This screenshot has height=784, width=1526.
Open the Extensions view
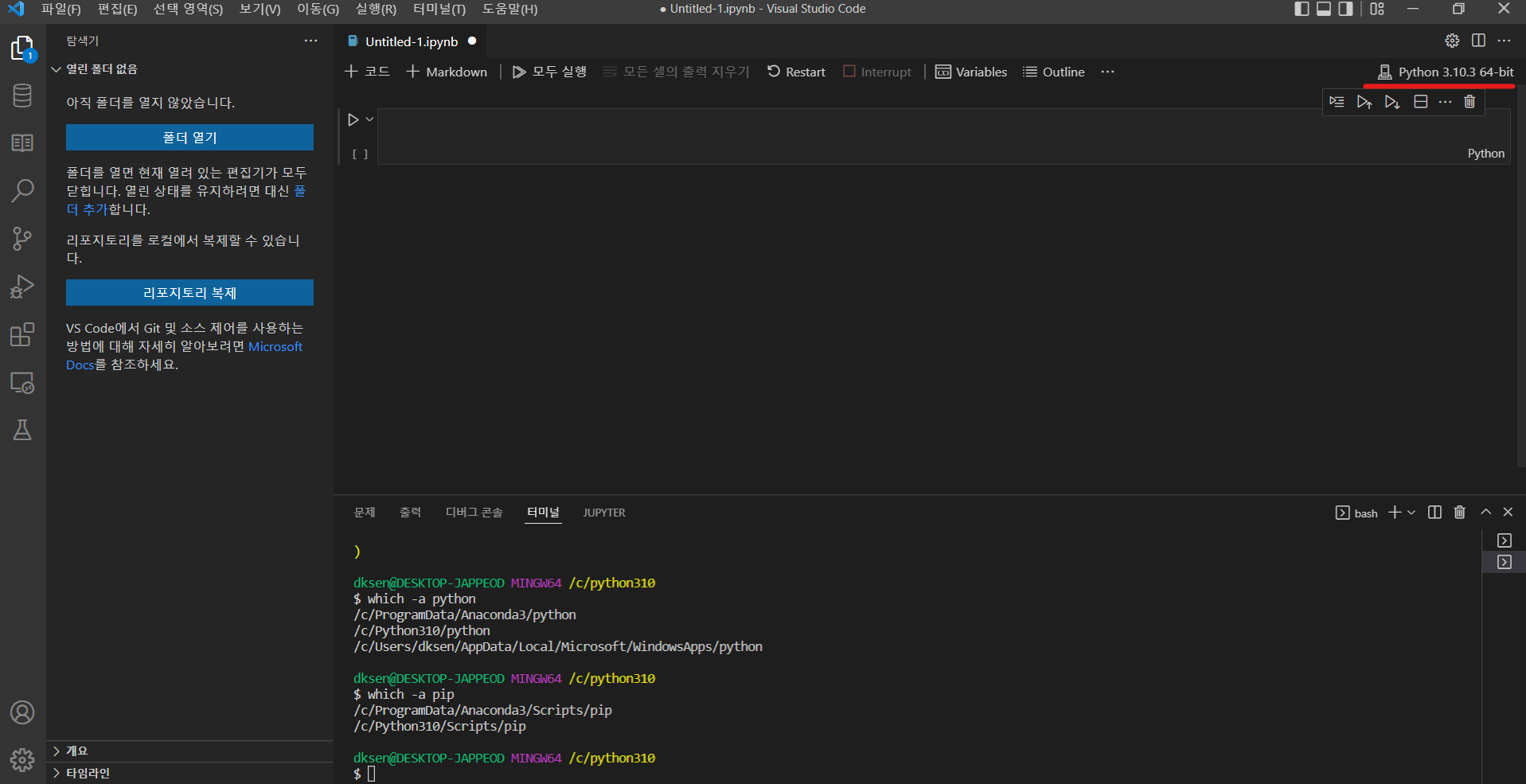coord(22,334)
